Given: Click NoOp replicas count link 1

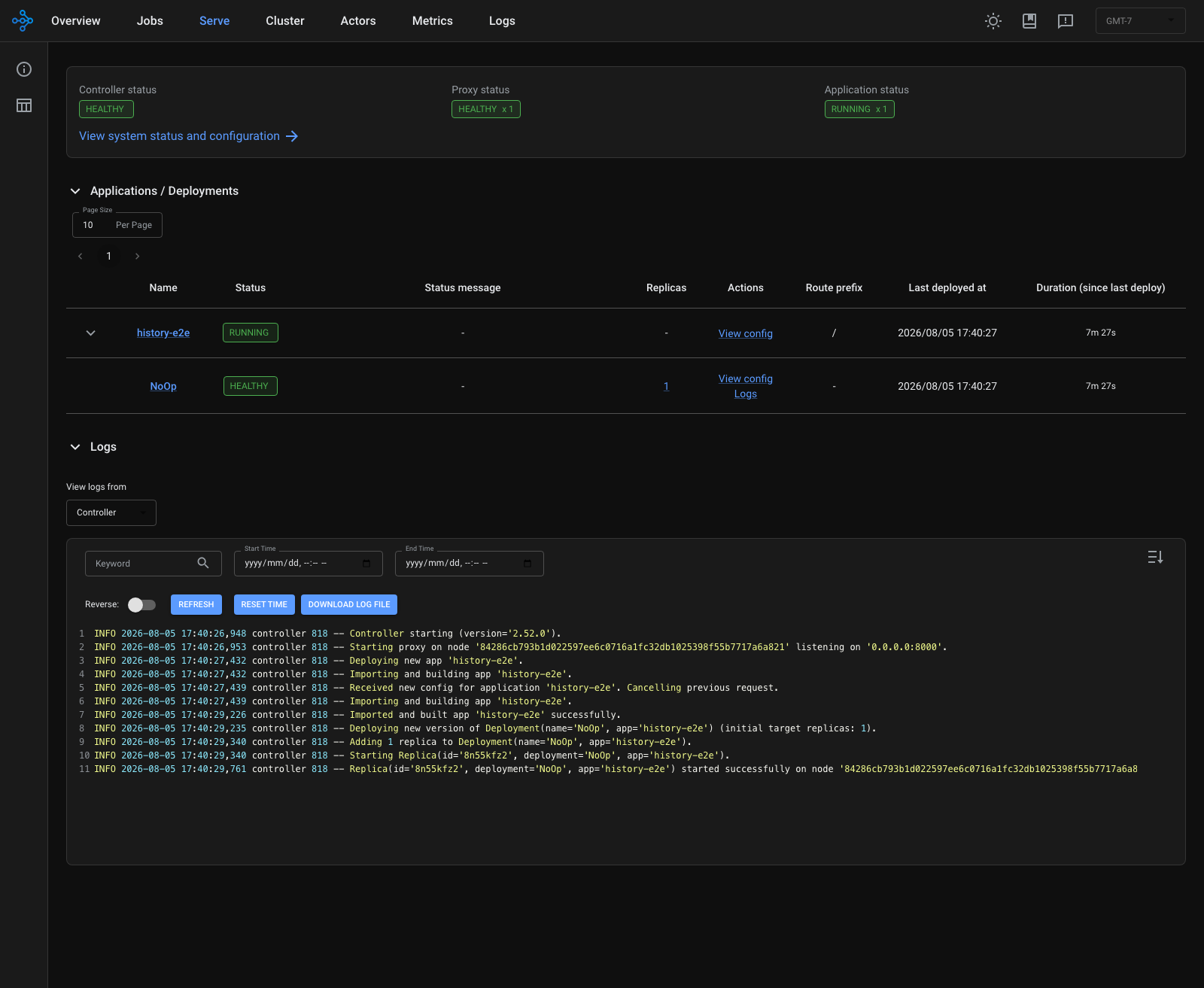Looking at the screenshot, I should pyautogui.click(x=666, y=386).
